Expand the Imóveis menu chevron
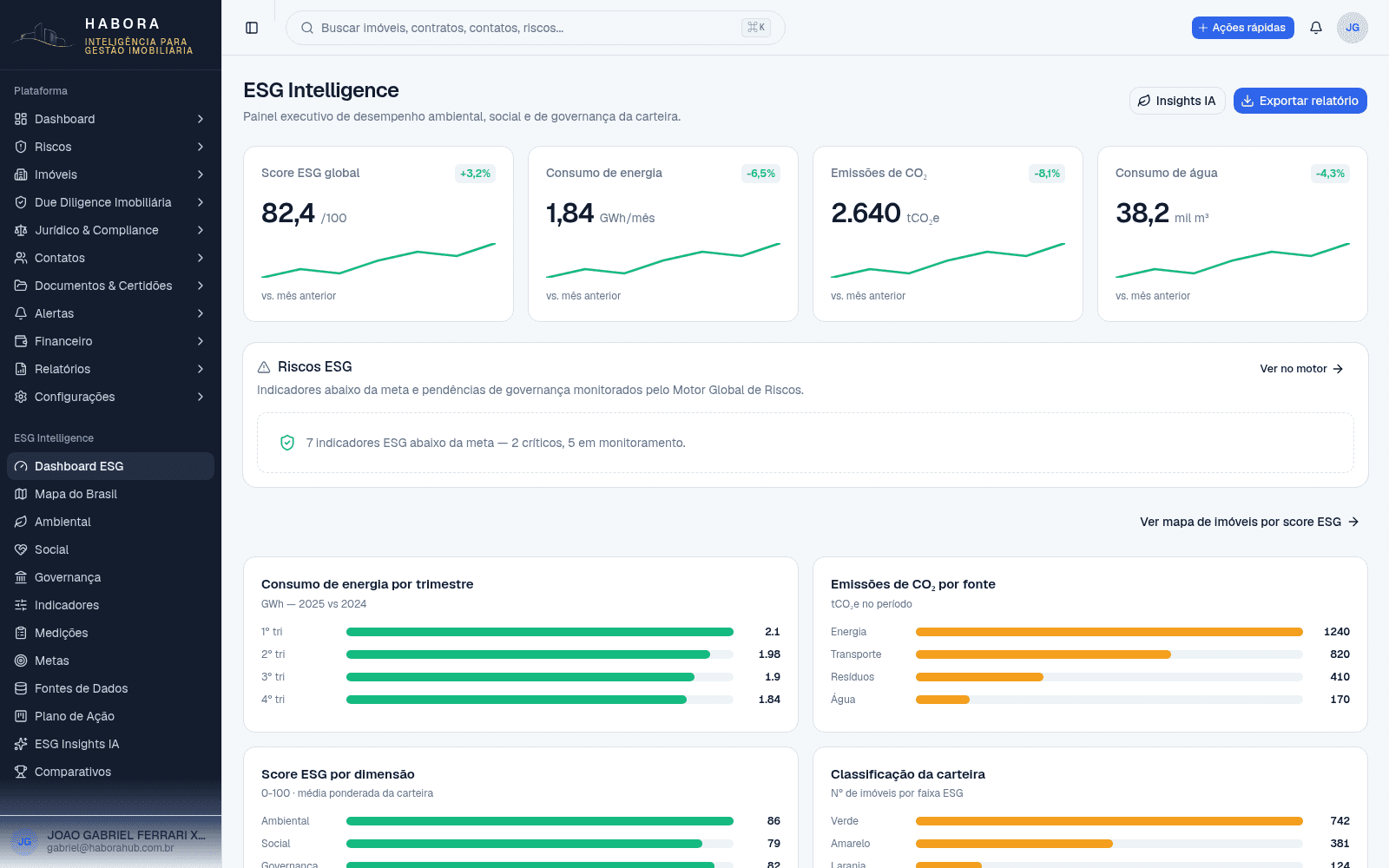 point(201,174)
